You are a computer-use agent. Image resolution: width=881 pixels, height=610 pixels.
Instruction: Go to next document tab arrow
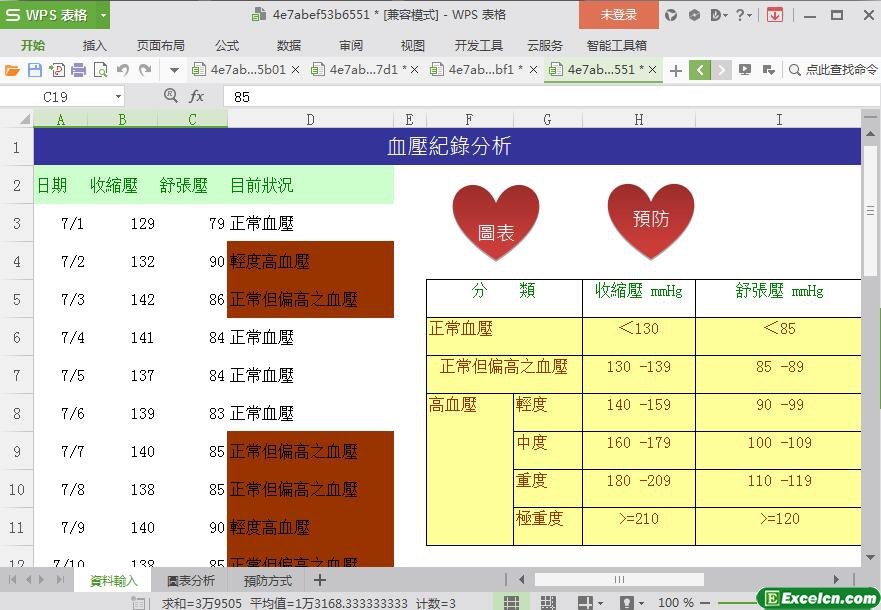pyautogui.click(x=721, y=70)
